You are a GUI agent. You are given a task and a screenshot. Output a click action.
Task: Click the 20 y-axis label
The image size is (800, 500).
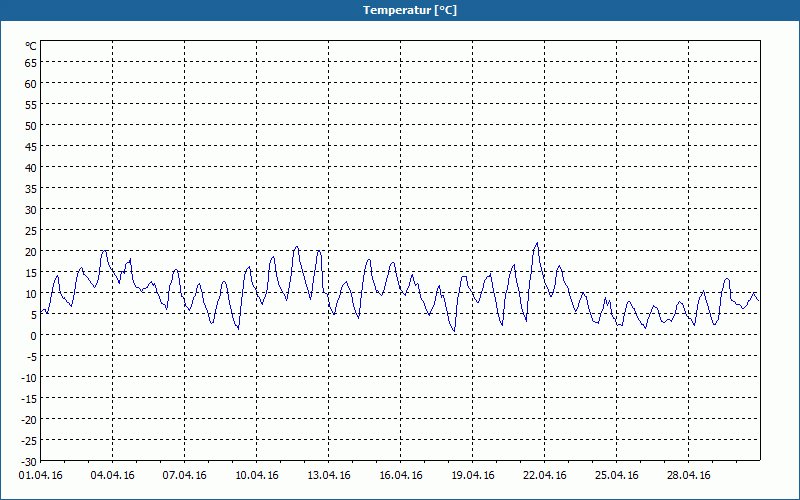click(x=31, y=252)
